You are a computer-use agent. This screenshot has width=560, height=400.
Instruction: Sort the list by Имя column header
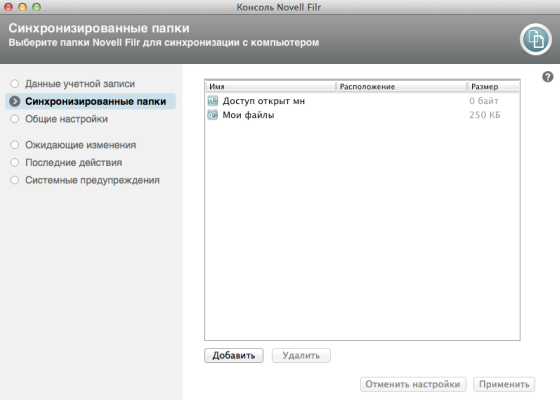[x=270, y=86]
